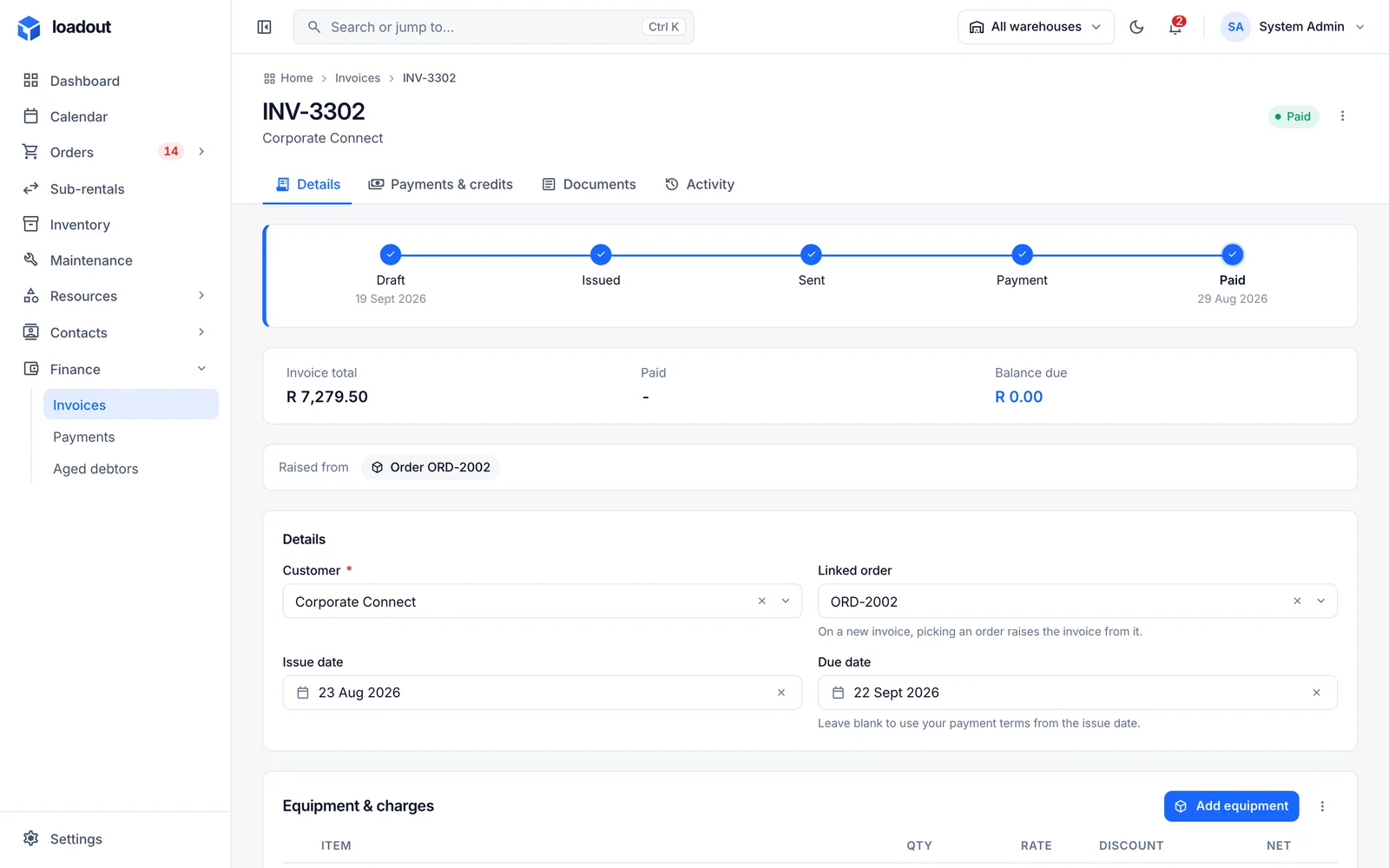The height and width of the screenshot is (868, 1389).
Task: Click the INV-3302 breadcrumb text
Action: (x=429, y=78)
